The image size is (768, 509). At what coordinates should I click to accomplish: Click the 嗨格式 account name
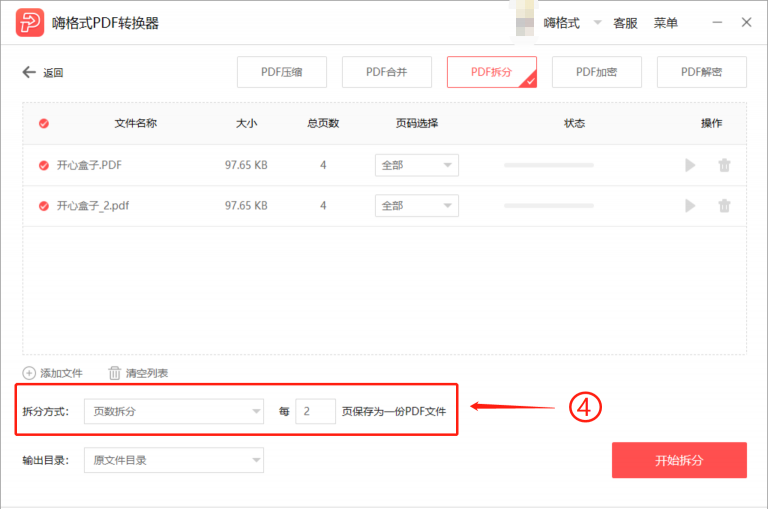[561, 23]
